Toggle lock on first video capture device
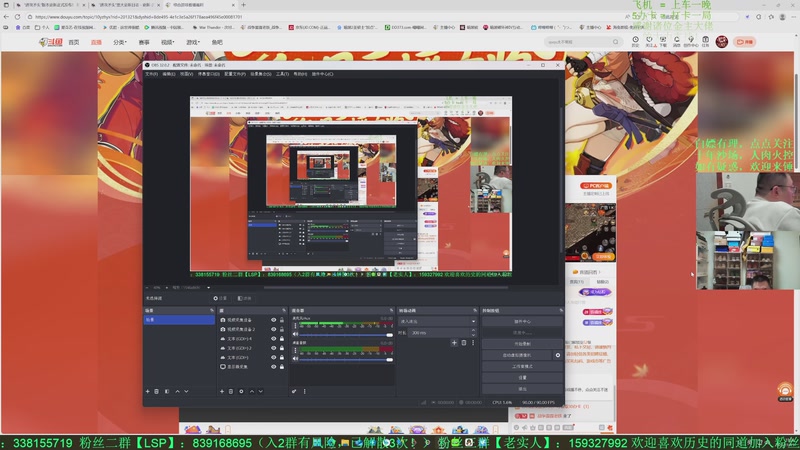 282,320
